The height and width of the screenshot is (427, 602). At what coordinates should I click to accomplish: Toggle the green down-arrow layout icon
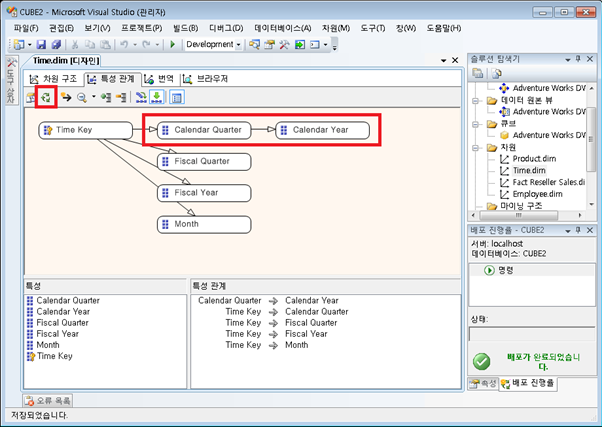coord(157,97)
